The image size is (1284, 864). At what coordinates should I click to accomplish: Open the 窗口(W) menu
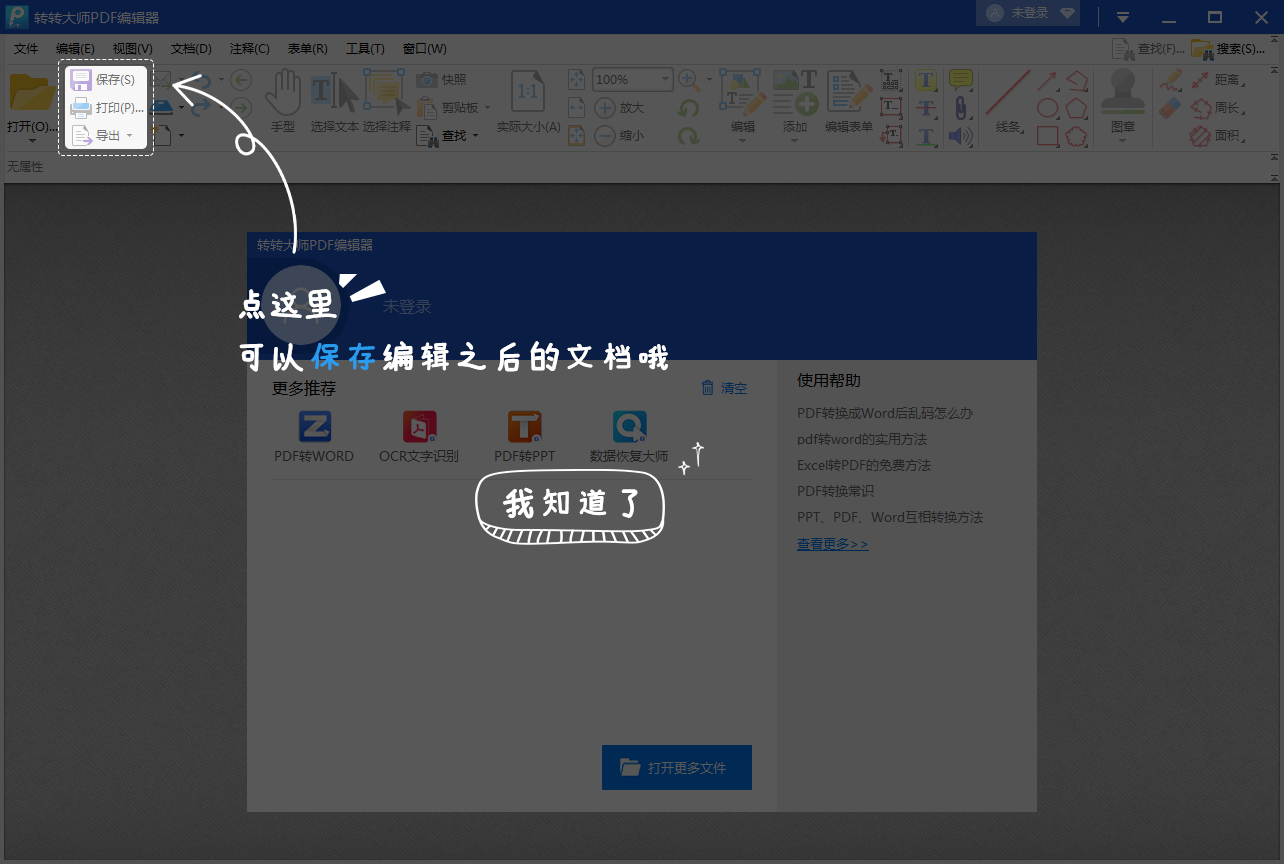tap(424, 48)
